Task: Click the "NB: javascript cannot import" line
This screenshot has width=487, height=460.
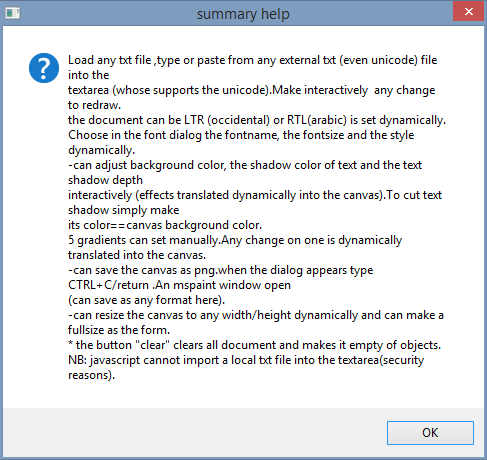Action: [246, 360]
